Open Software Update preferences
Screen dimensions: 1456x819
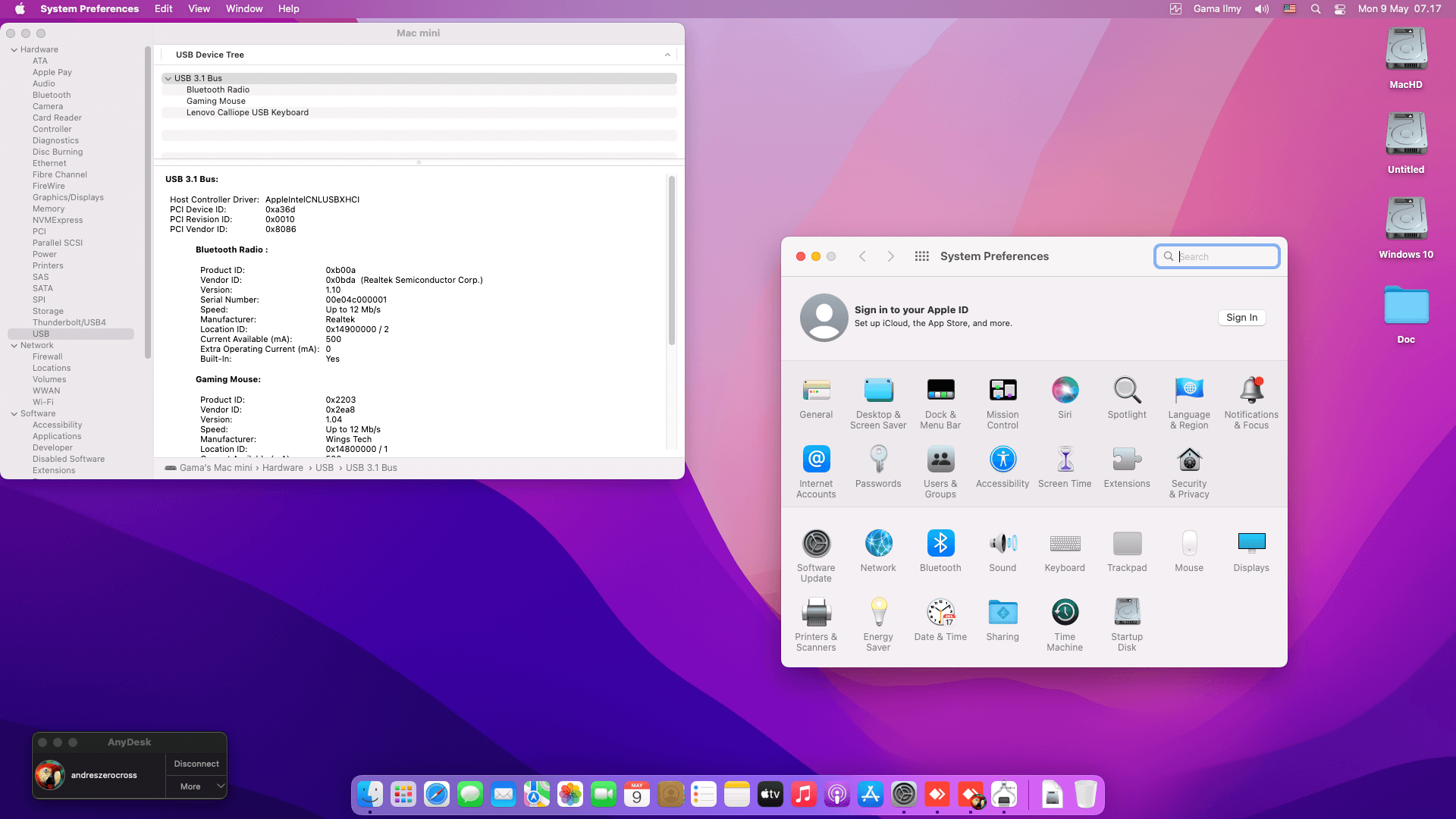(816, 556)
